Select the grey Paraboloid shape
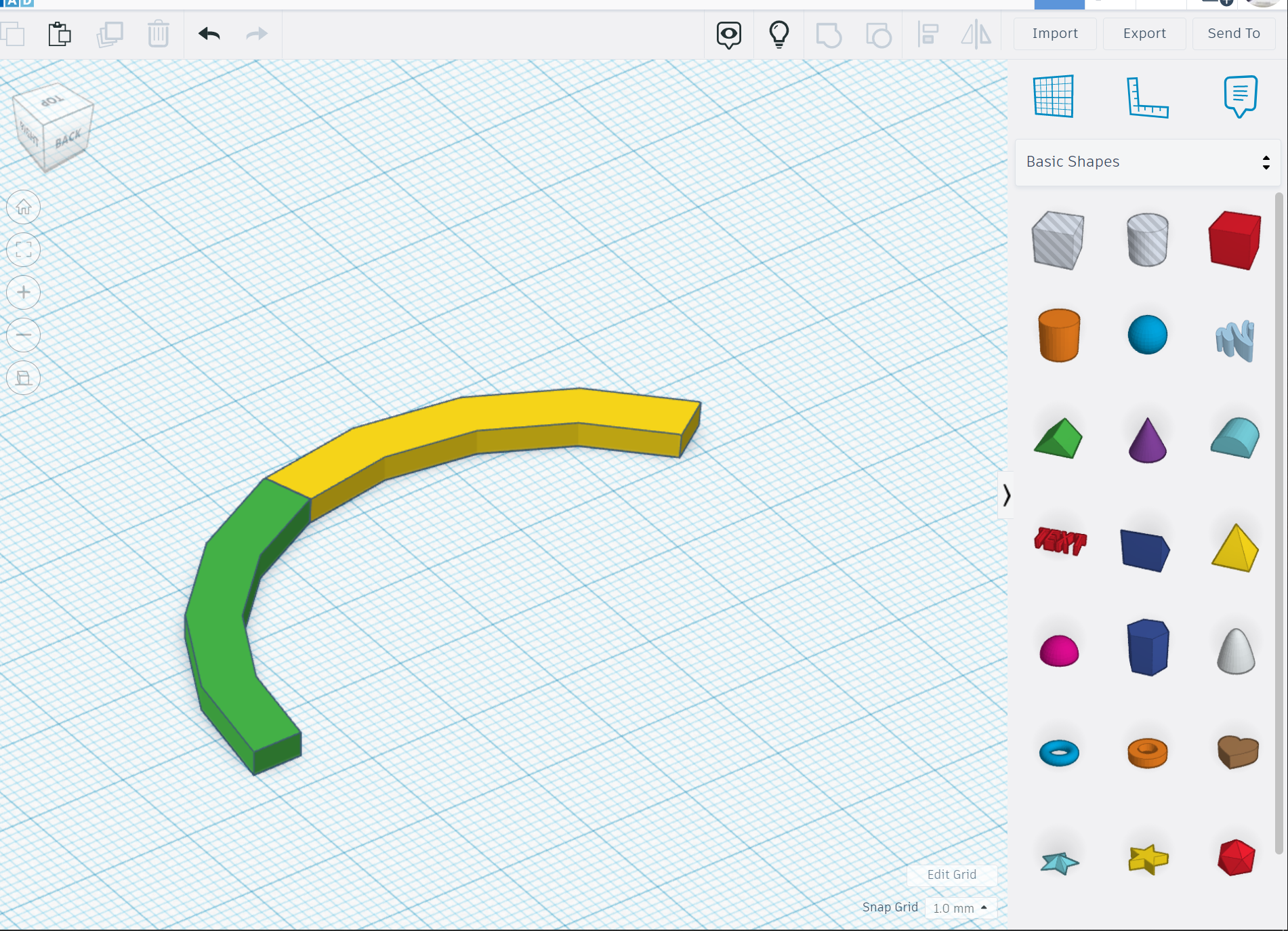The height and width of the screenshot is (931, 1288). (1237, 651)
